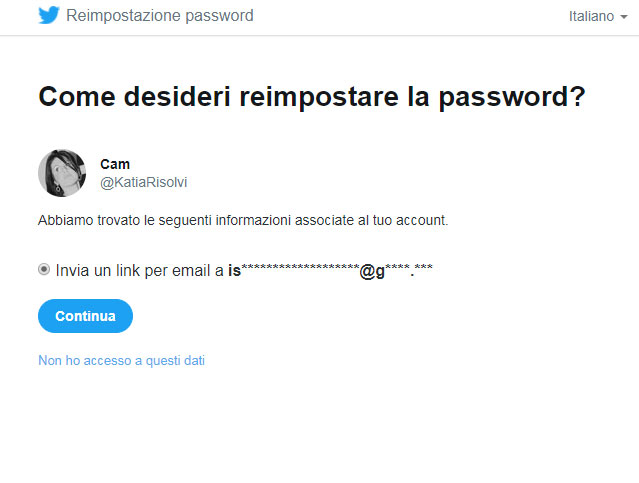Click the Twitter bird logo
This screenshot has height=483, width=639.
[49, 15]
